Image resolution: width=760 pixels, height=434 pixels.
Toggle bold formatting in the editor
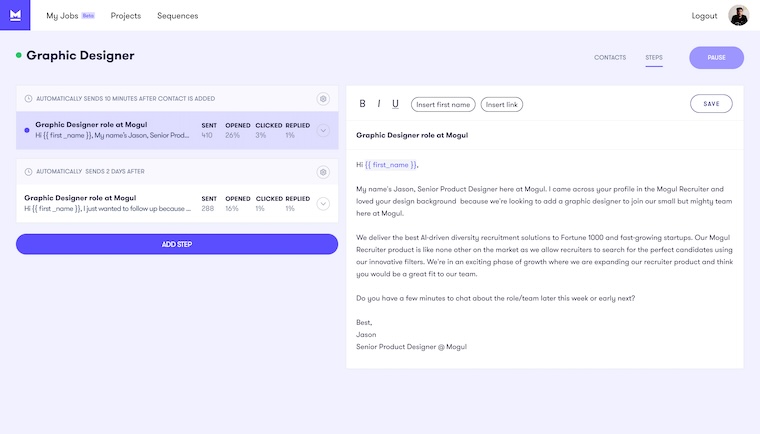click(x=362, y=104)
